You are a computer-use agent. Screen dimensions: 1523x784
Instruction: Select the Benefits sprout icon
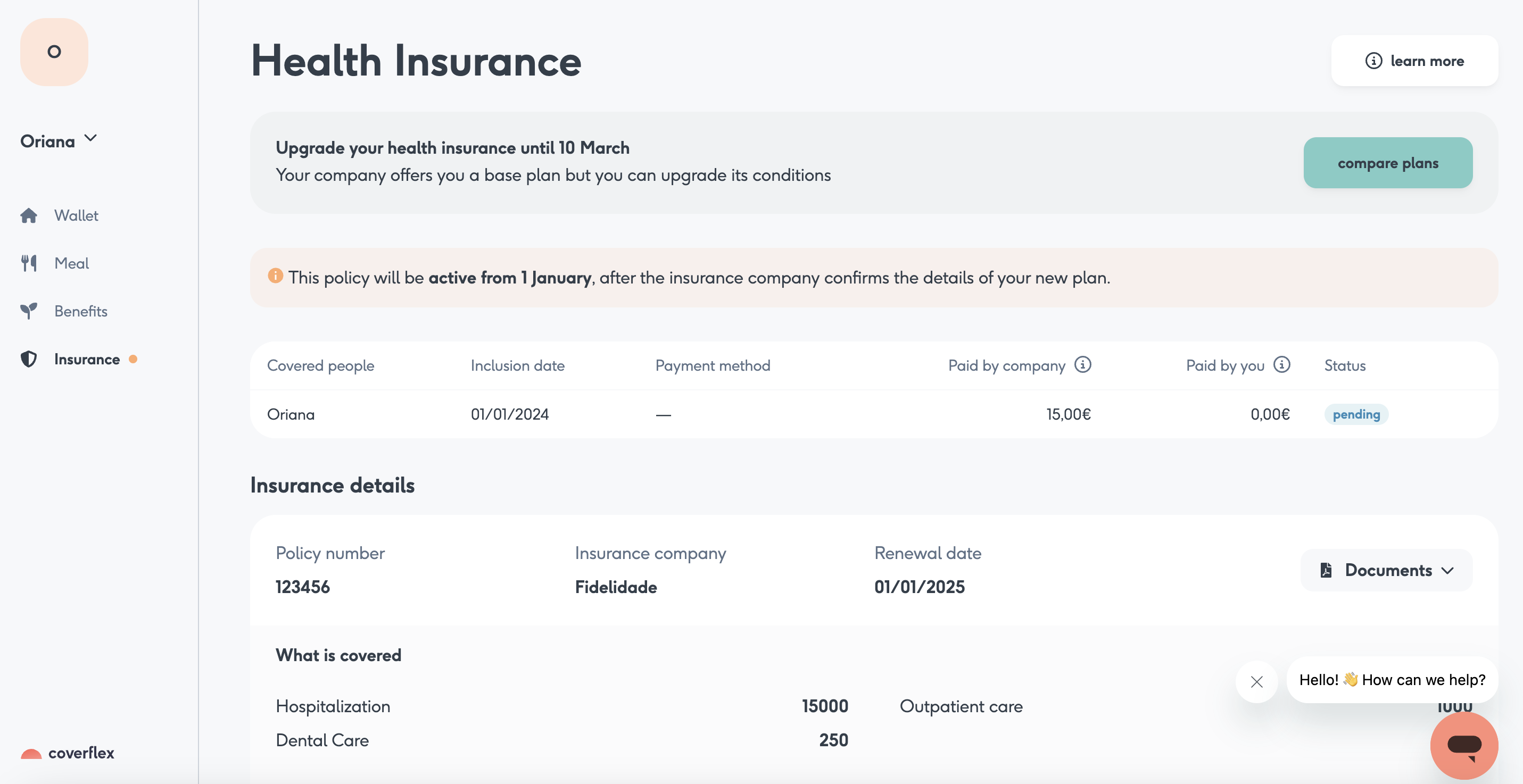[28, 311]
